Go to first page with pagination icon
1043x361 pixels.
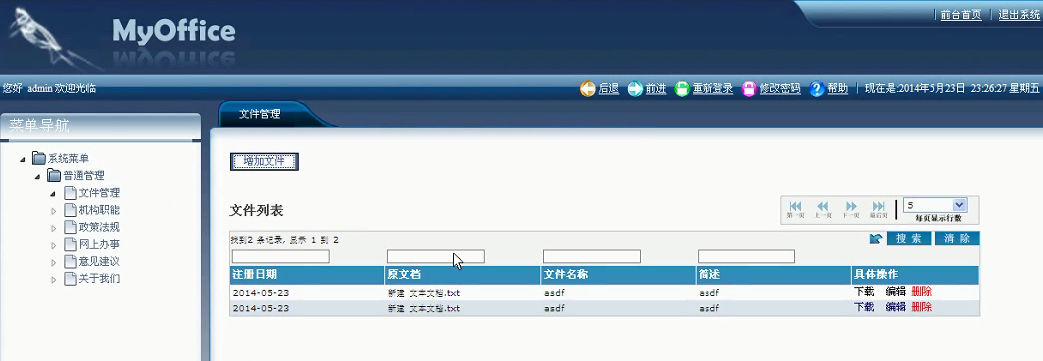point(795,207)
